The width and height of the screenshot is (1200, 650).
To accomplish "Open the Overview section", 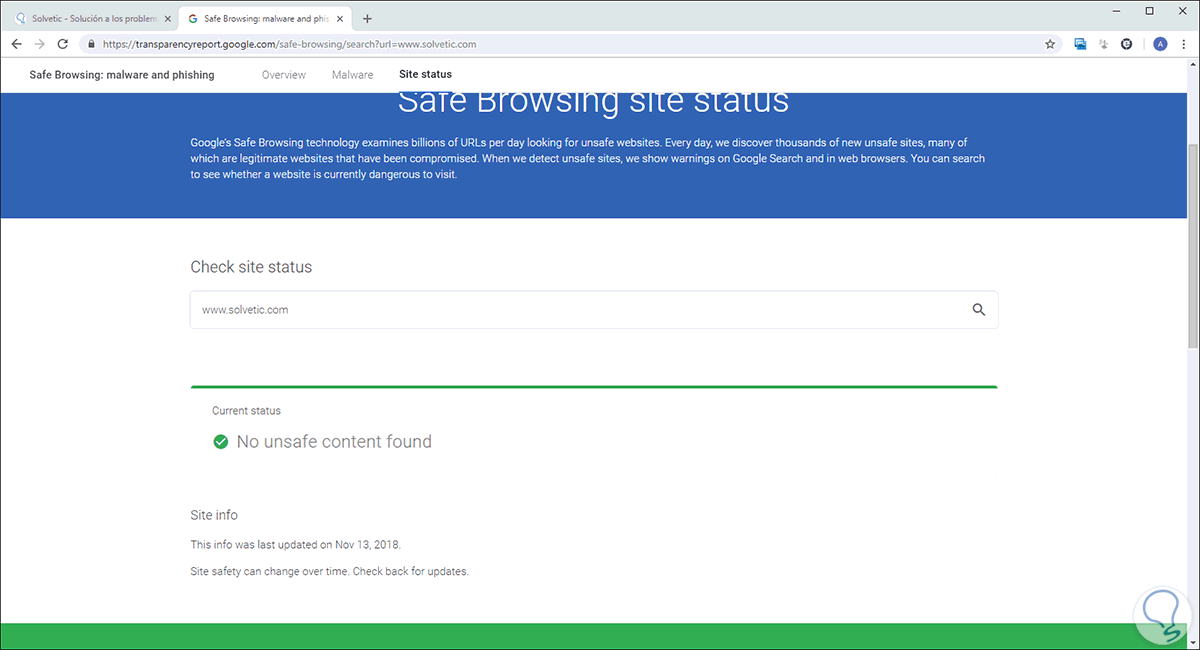I will click(283, 75).
